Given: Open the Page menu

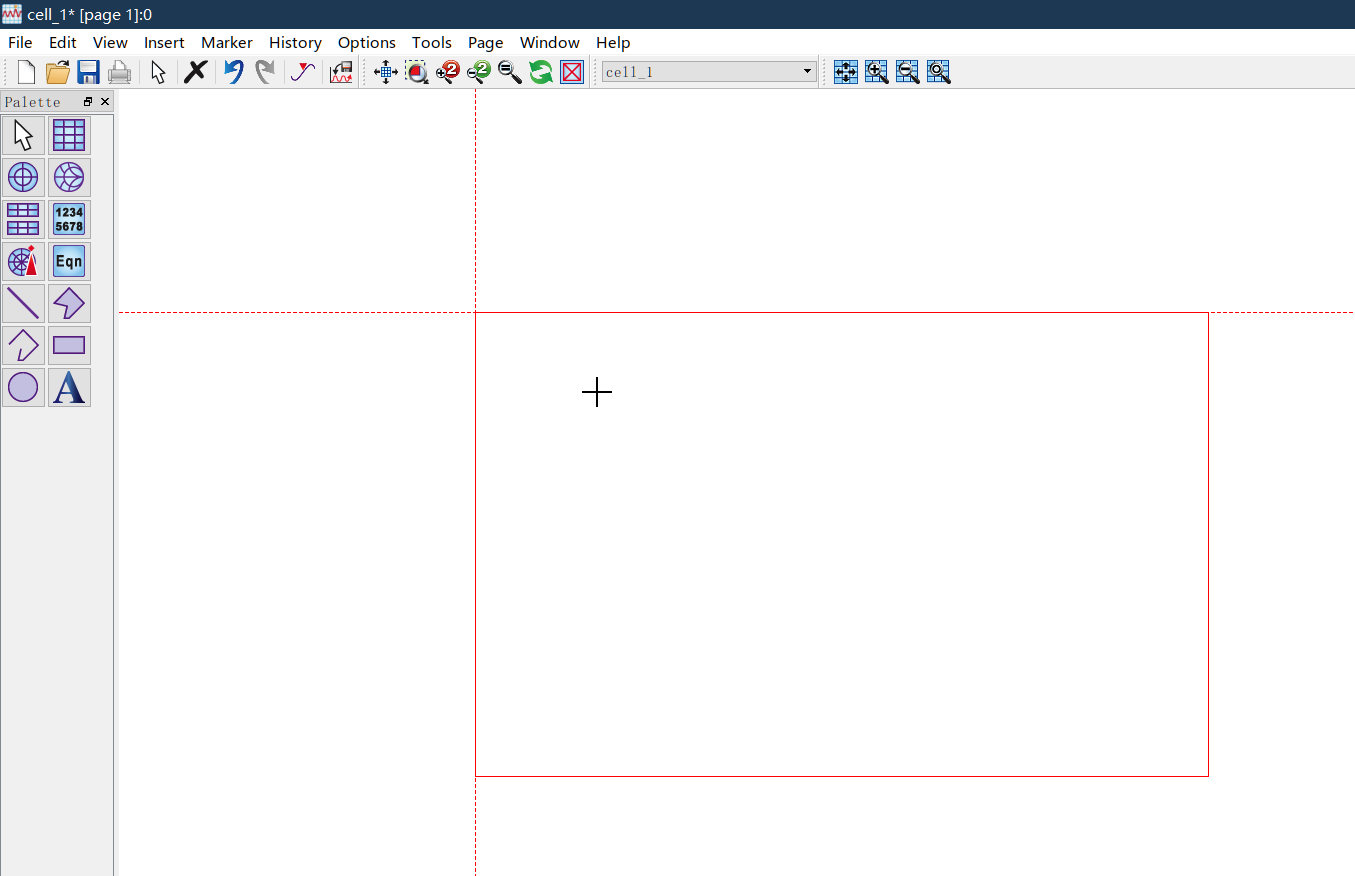Looking at the screenshot, I should [x=486, y=42].
